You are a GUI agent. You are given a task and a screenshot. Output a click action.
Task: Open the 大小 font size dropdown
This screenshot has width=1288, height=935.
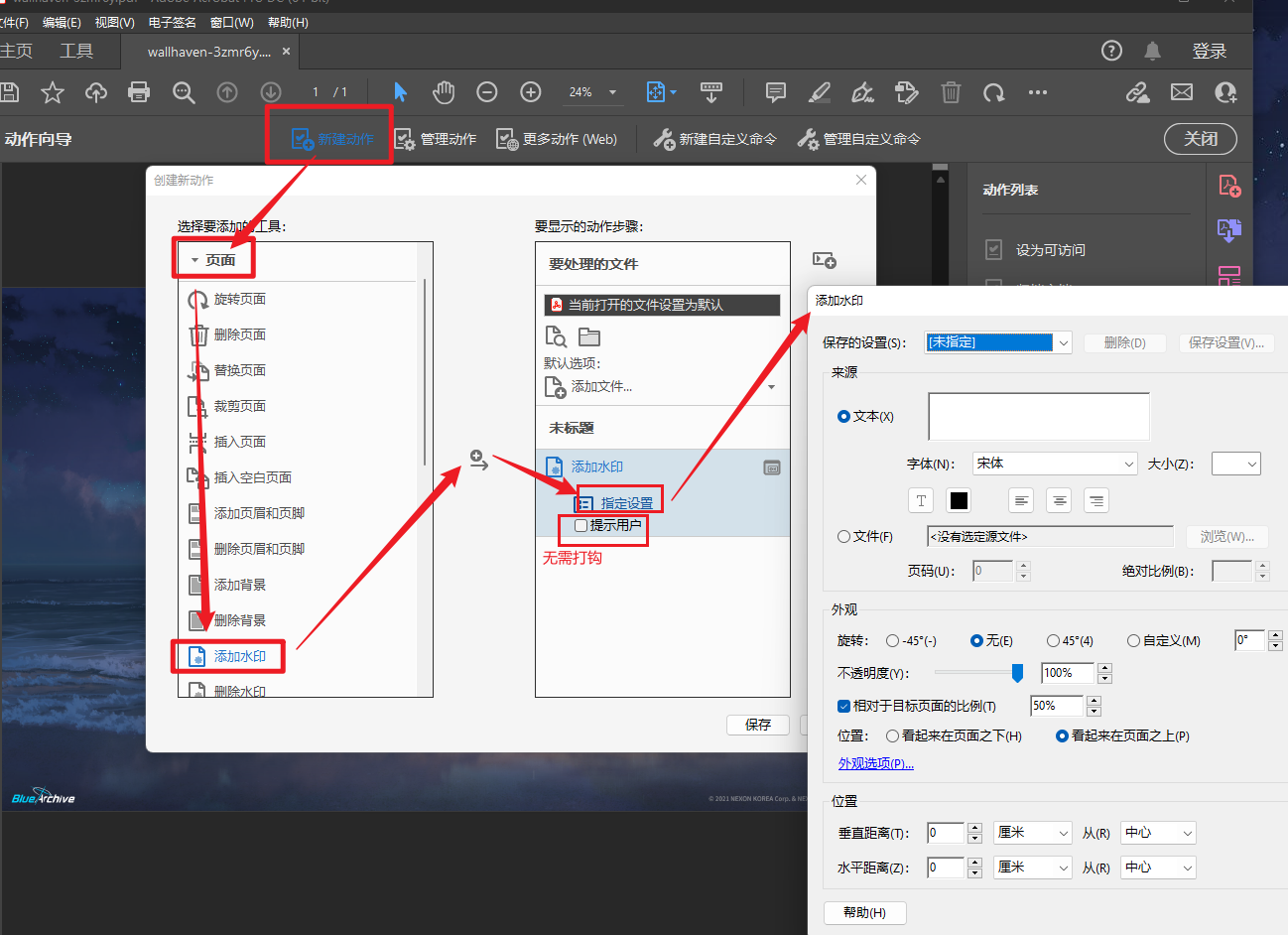click(1236, 464)
